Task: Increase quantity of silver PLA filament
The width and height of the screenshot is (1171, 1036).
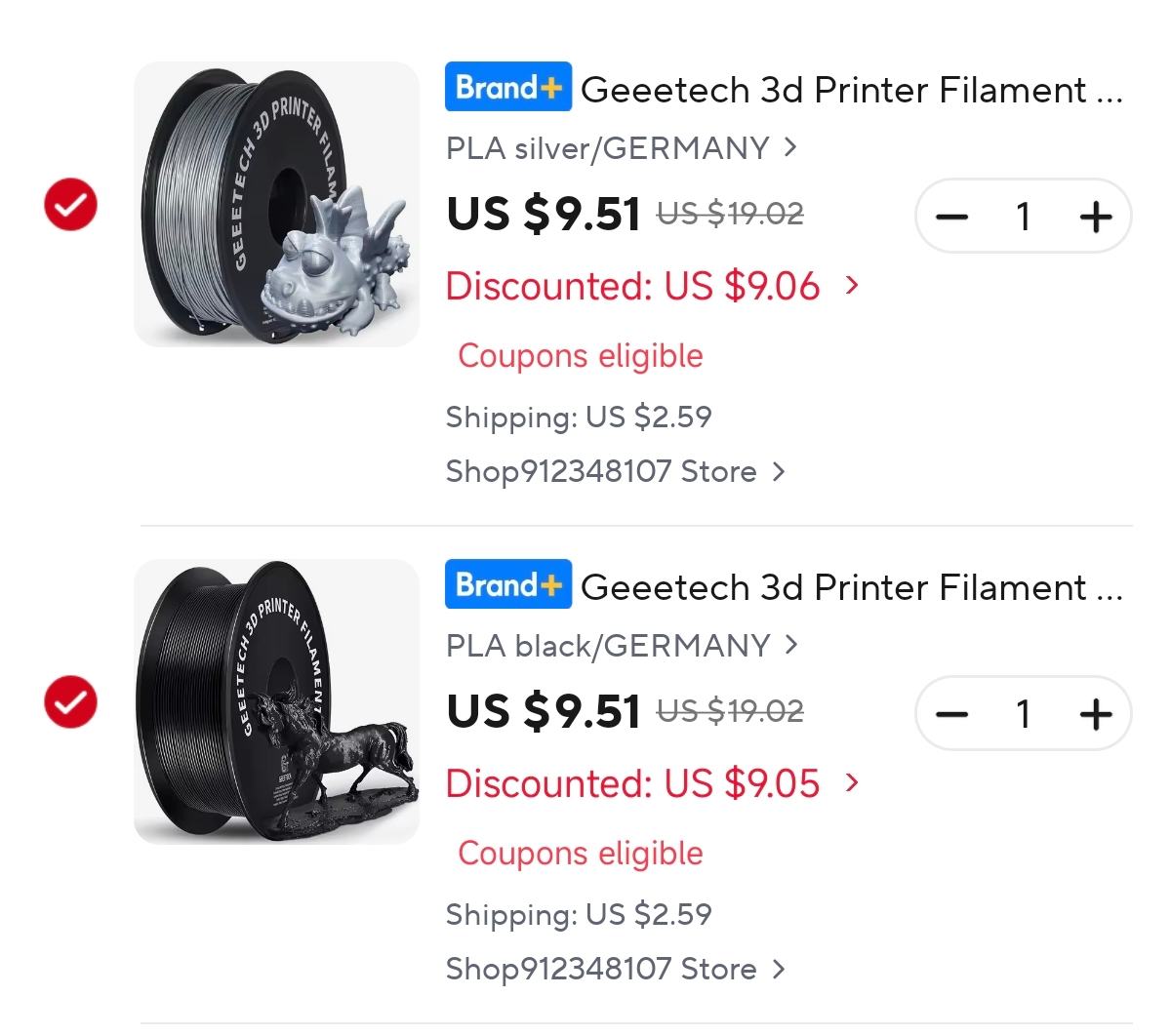Action: tap(1096, 217)
